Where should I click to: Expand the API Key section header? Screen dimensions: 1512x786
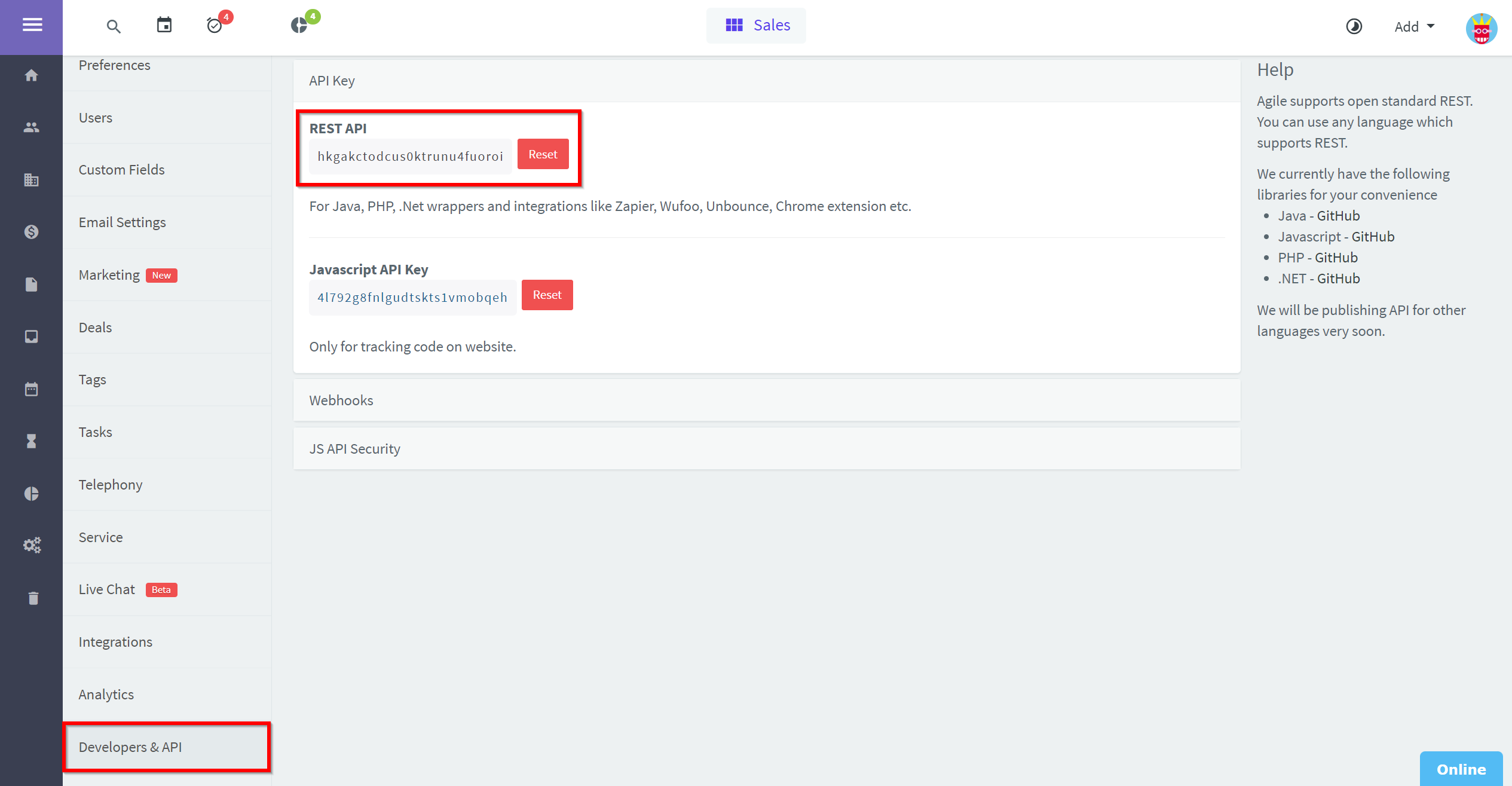coord(767,81)
